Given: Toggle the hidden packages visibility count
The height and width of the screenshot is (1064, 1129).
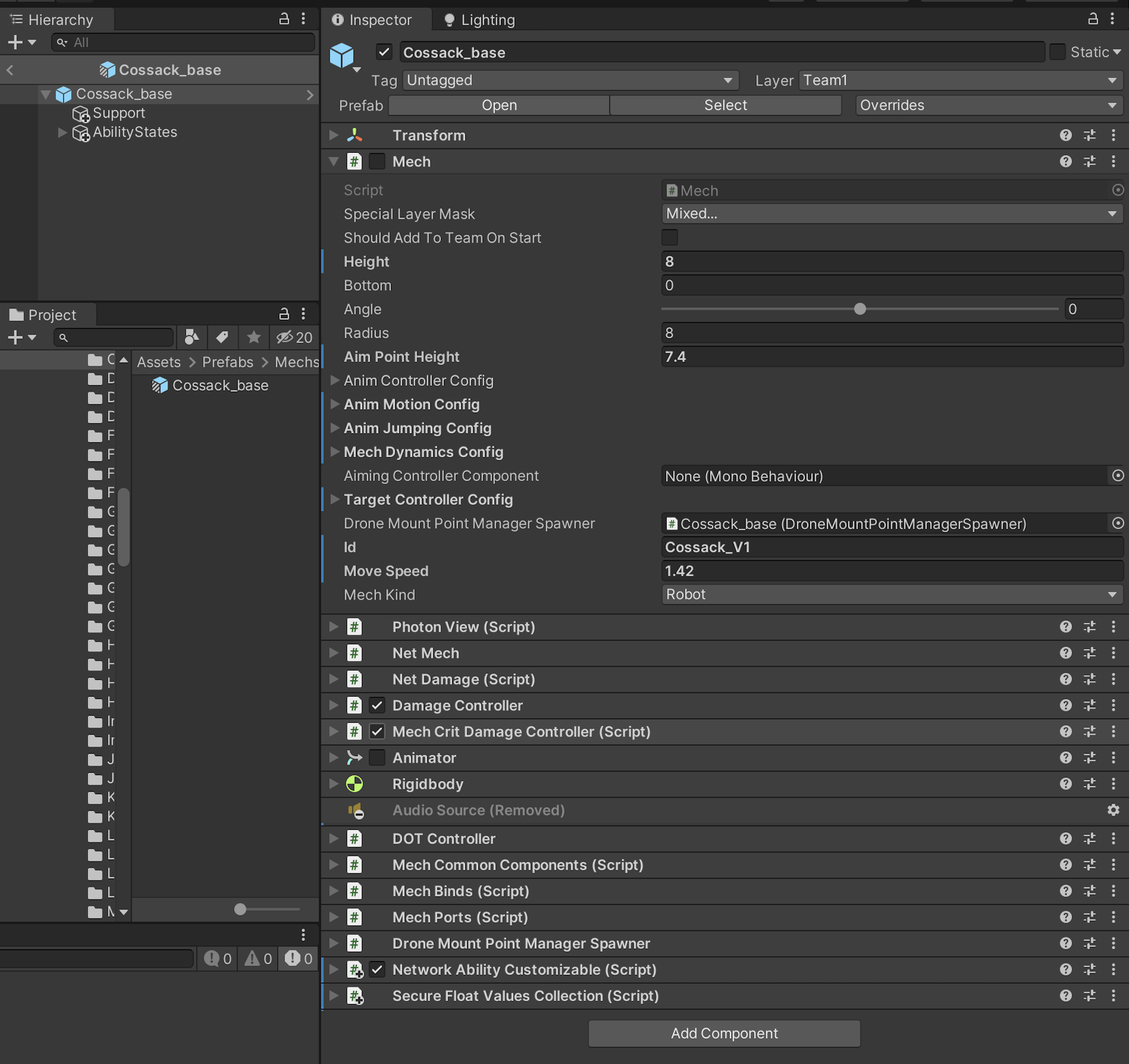Looking at the screenshot, I should (x=294, y=338).
